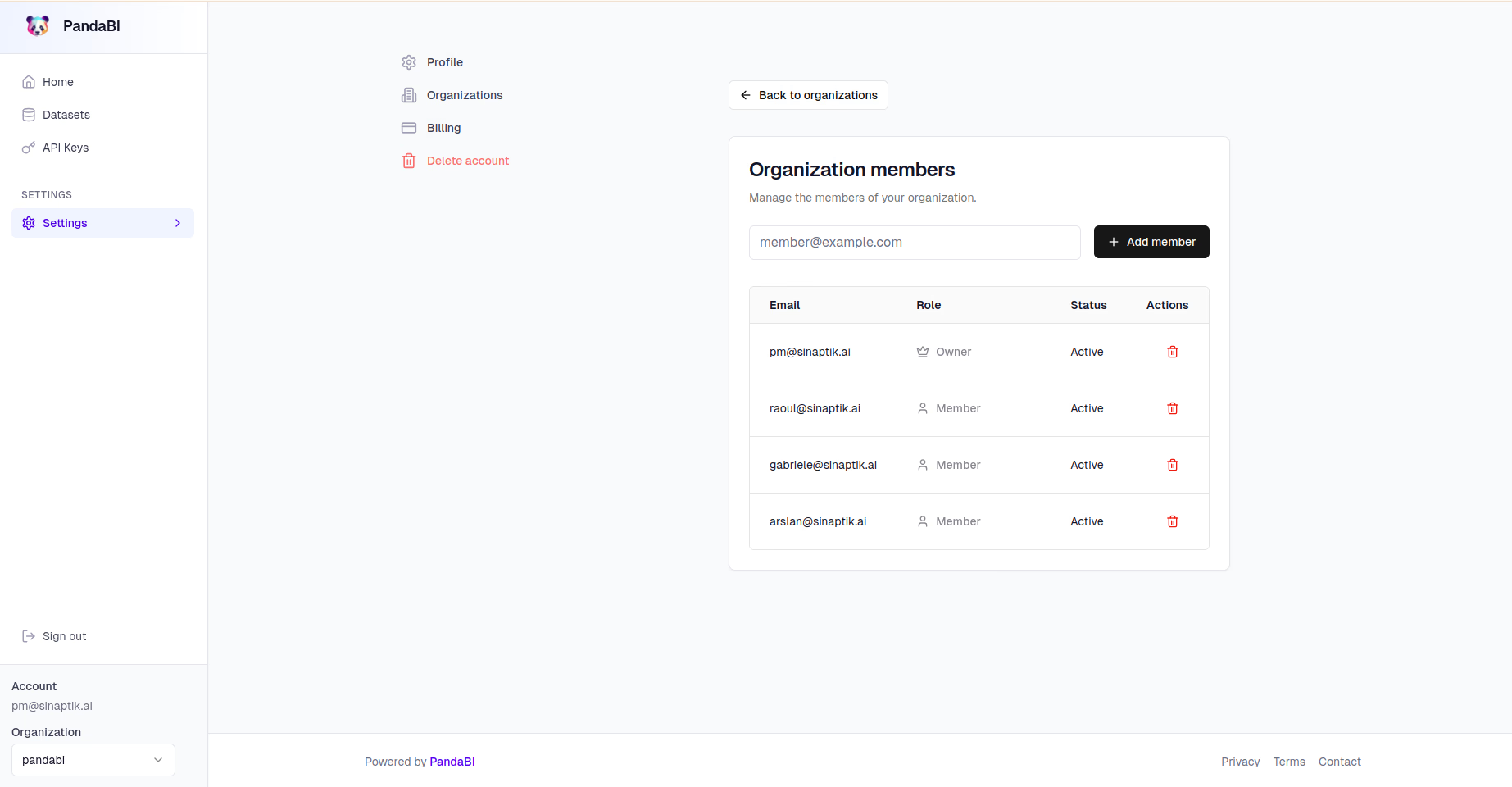Click the Owner role label

tap(953, 352)
